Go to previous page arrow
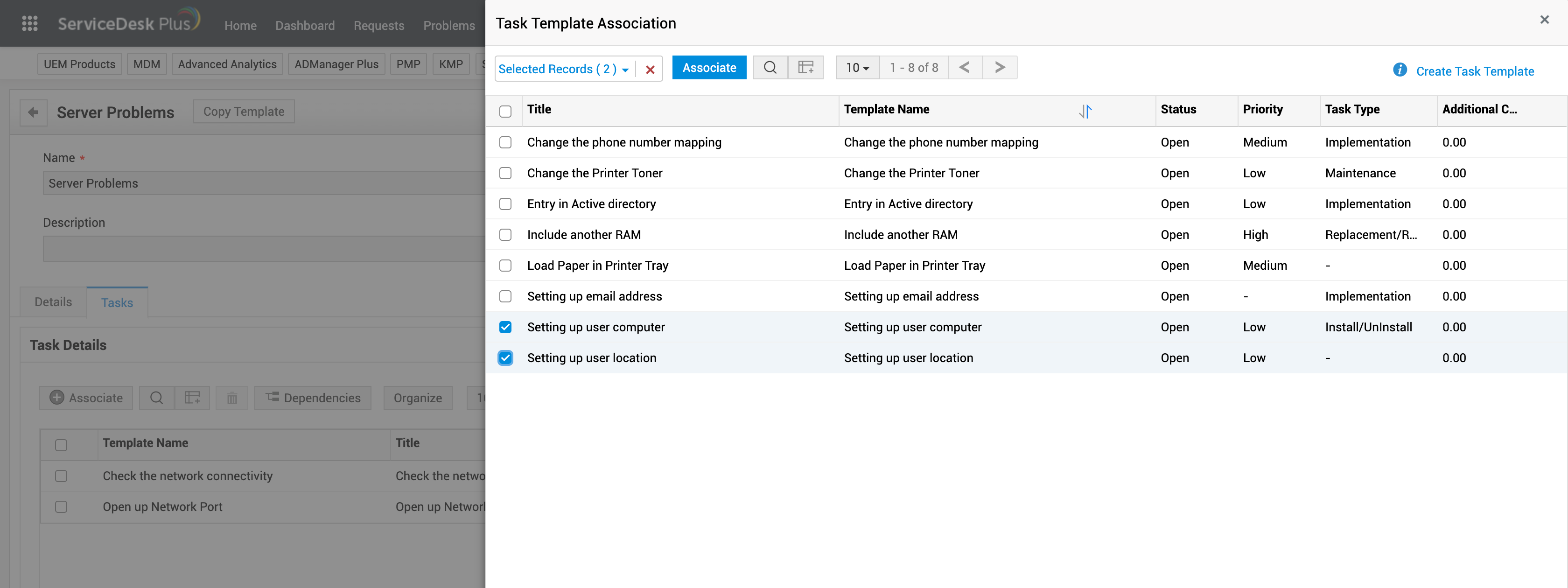 [x=964, y=68]
